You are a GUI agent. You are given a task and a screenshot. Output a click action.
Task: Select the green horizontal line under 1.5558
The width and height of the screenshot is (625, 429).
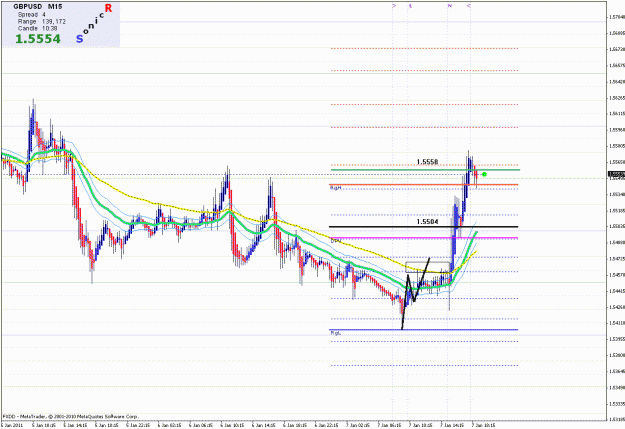425,170
